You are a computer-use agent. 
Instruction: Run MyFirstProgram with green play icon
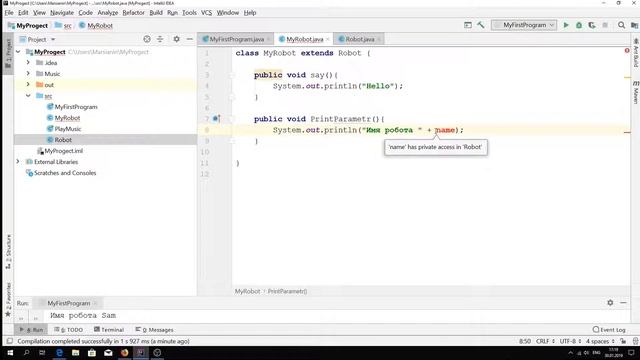[x=566, y=25]
